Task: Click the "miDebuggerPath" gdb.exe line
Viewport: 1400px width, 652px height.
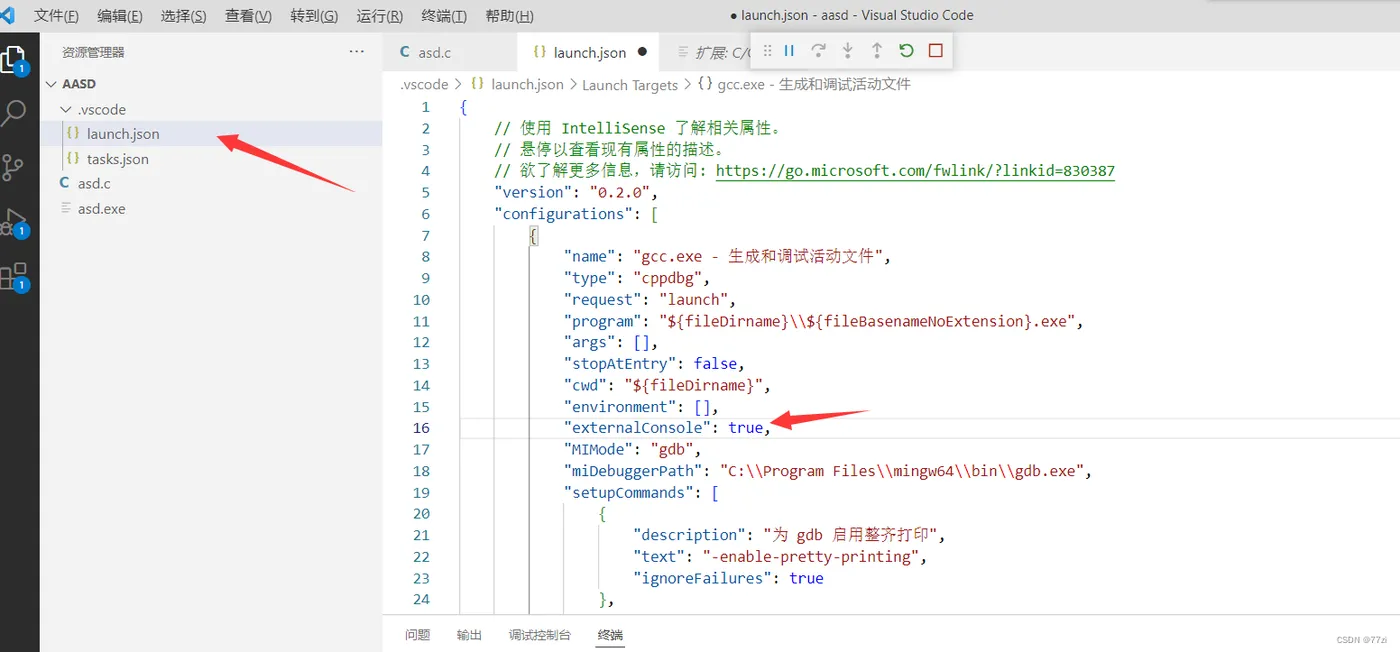Action: pyautogui.click(x=828, y=471)
